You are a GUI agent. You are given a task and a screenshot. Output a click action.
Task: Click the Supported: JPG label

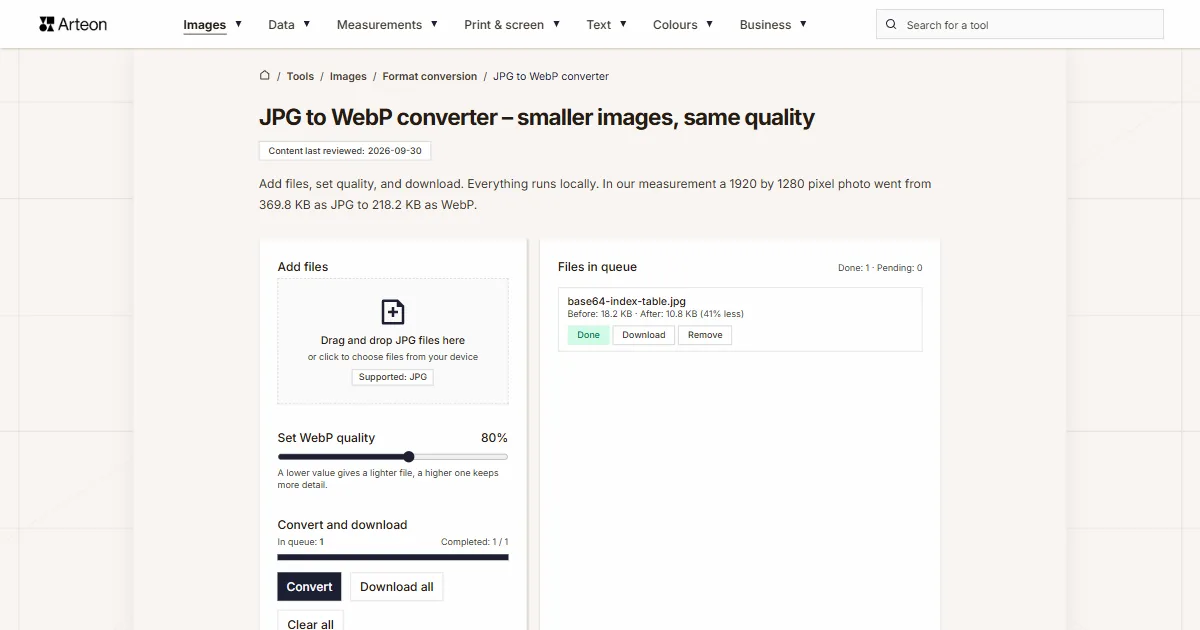point(393,377)
